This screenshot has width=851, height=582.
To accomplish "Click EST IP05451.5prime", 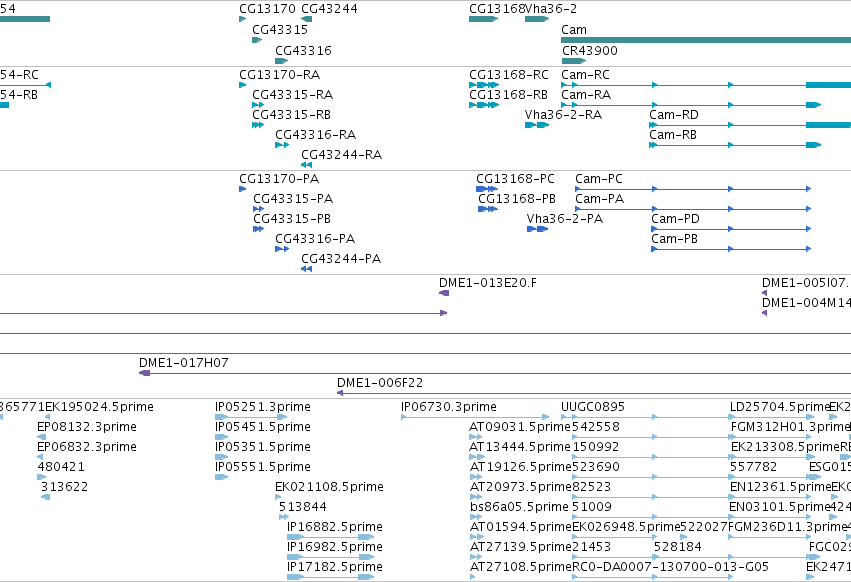I will tap(263, 427).
